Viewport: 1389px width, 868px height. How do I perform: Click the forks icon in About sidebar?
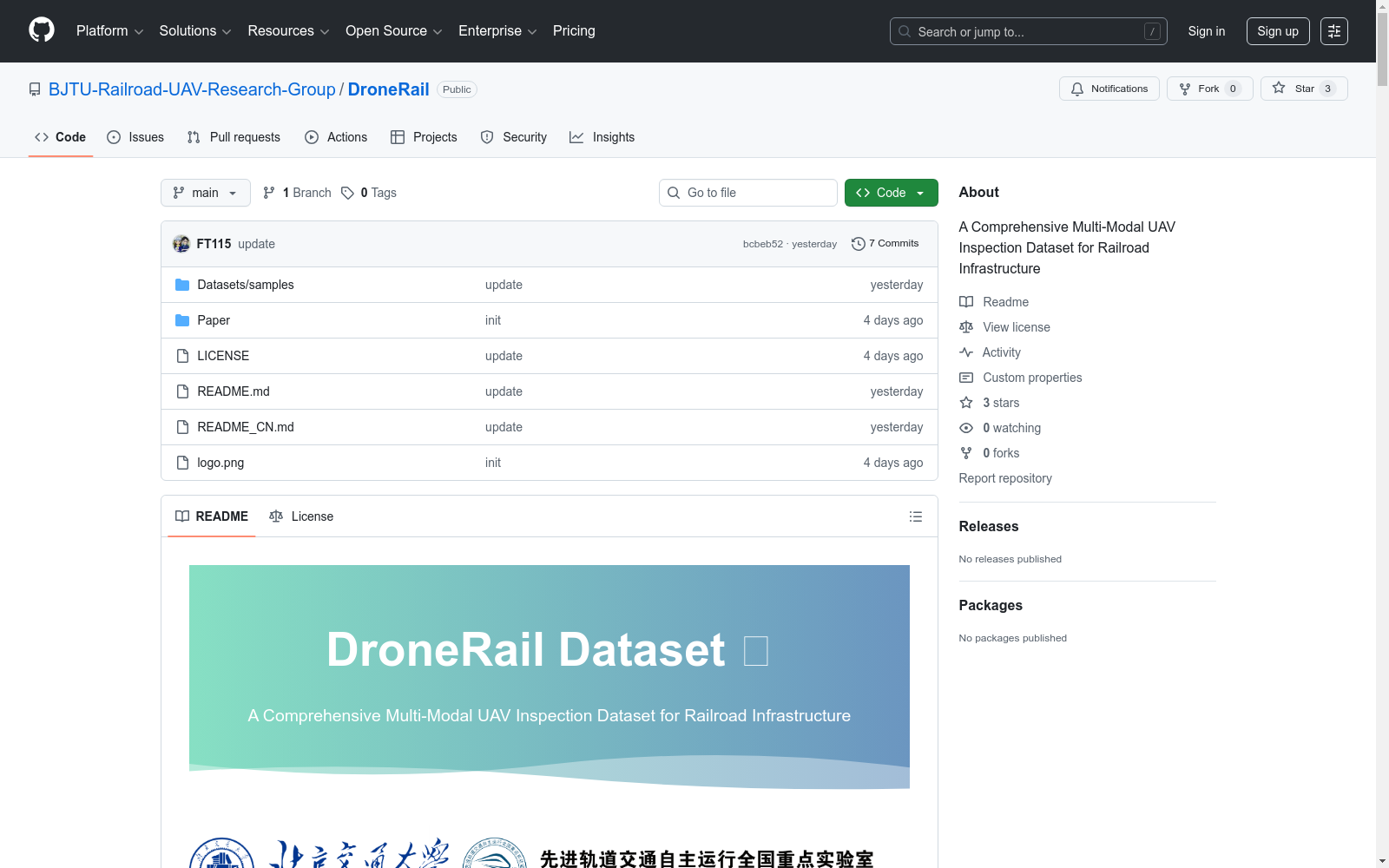[966, 453]
